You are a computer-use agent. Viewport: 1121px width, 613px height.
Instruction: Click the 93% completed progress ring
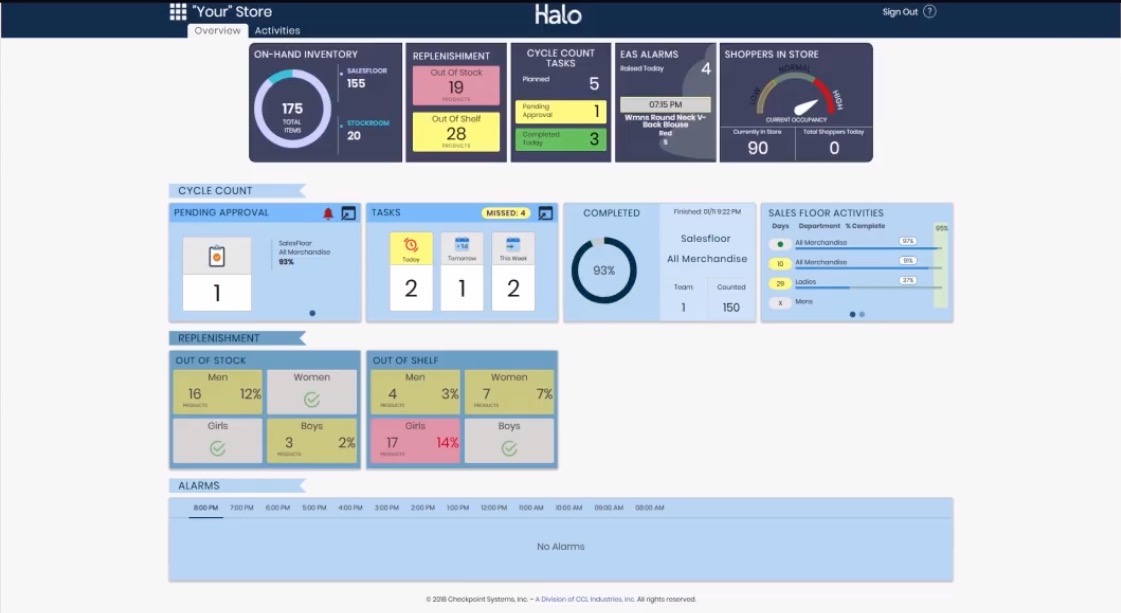point(604,270)
